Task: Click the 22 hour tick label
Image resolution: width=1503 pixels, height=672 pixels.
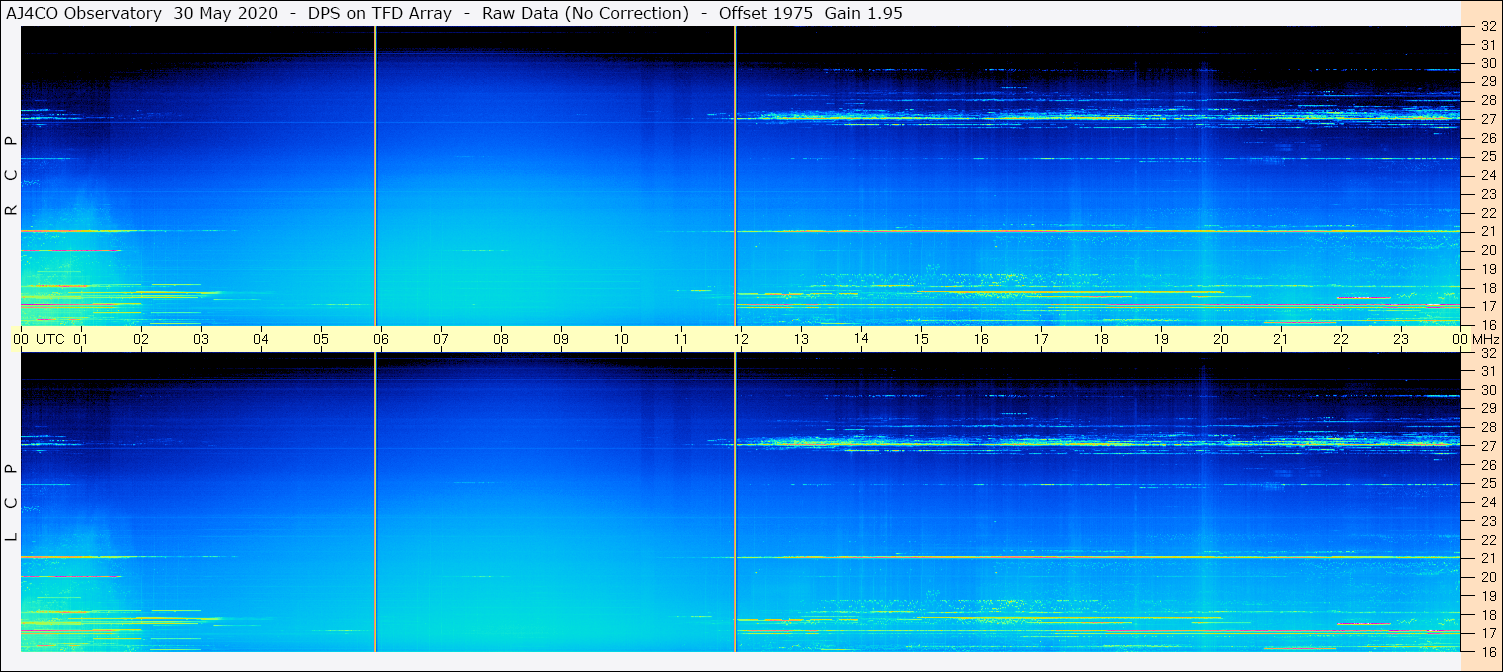Action: tap(1341, 339)
